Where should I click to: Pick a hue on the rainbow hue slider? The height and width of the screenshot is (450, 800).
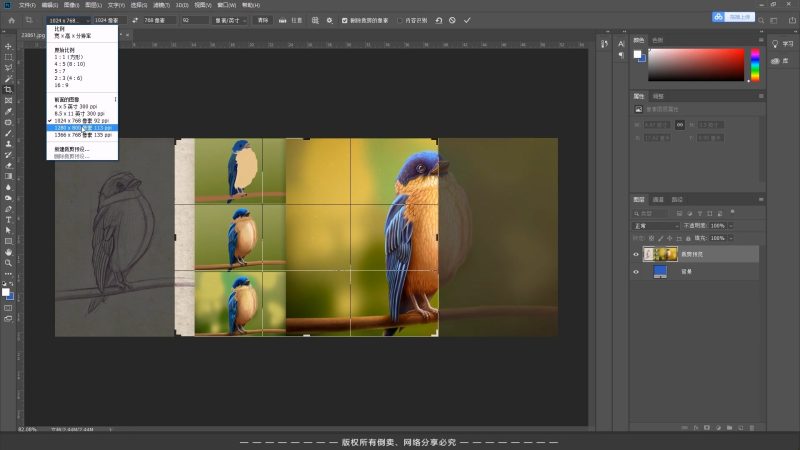(755, 65)
